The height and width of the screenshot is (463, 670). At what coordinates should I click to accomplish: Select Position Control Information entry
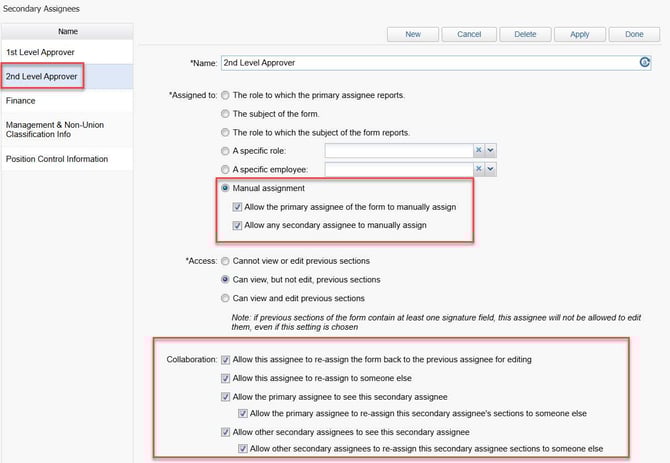point(59,159)
